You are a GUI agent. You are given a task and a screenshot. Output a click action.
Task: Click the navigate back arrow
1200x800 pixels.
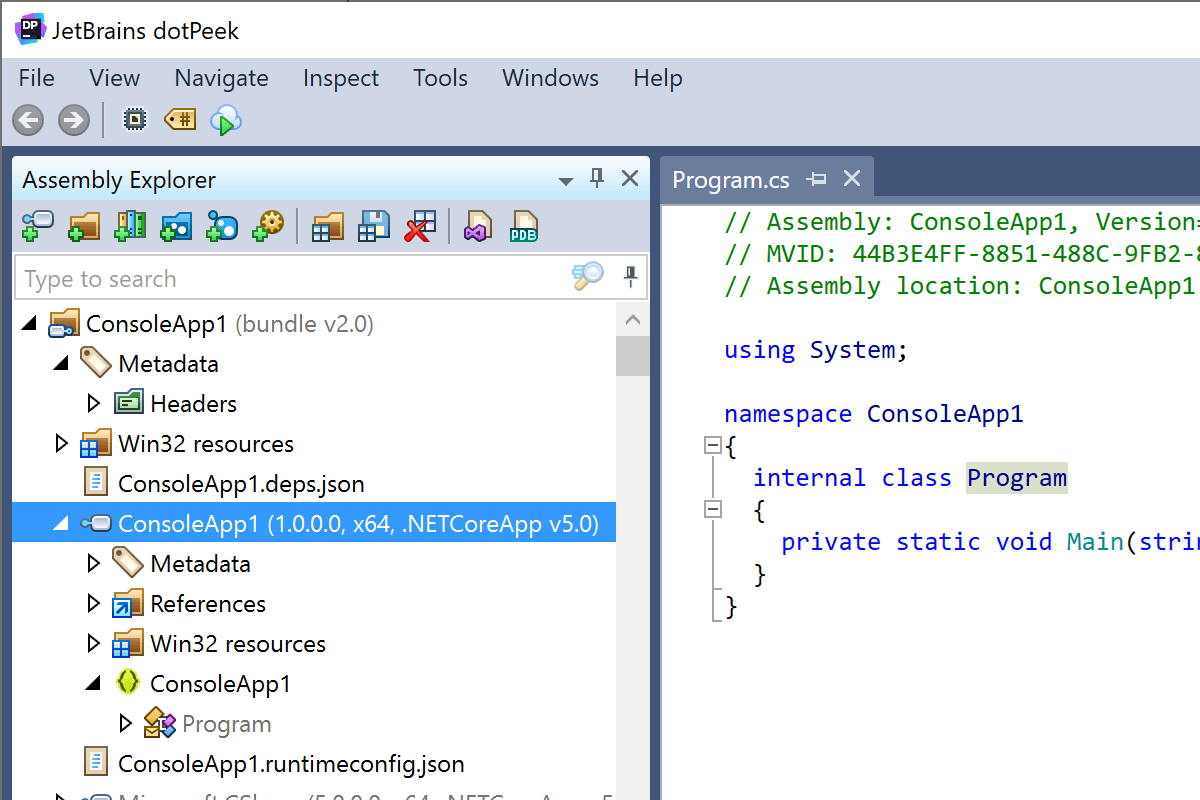(x=27, y=120)
